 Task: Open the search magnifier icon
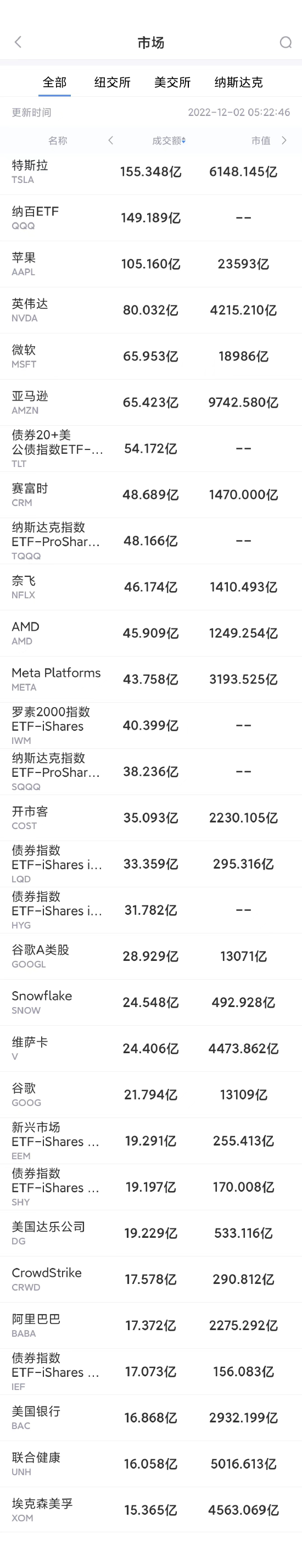pos(286,42)
